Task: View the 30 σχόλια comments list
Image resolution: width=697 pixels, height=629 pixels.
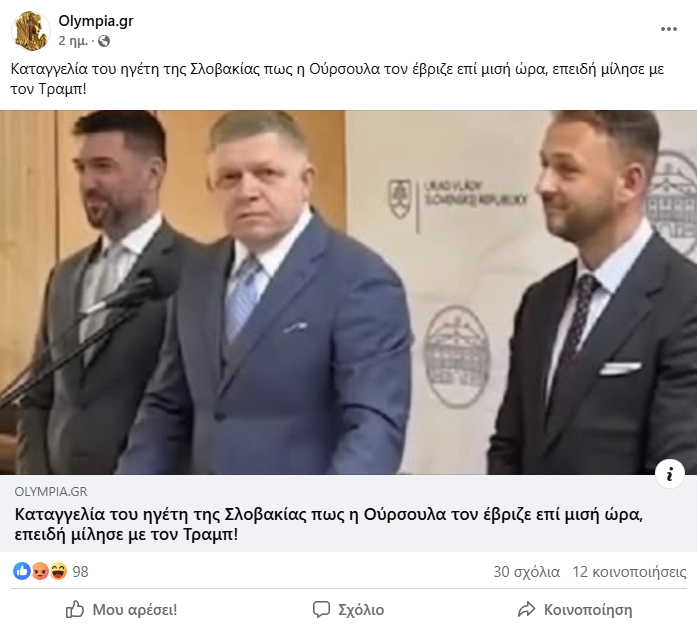Action: tap(526, 572)
